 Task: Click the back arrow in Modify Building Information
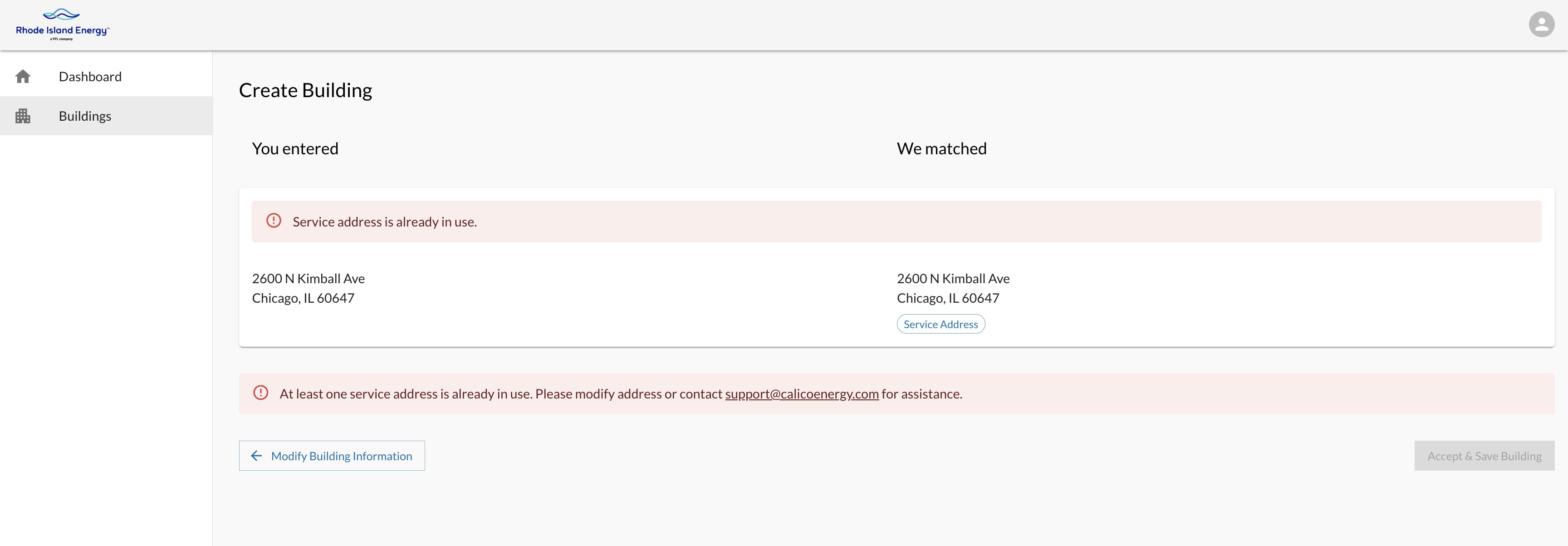click(x=257, y=456)
